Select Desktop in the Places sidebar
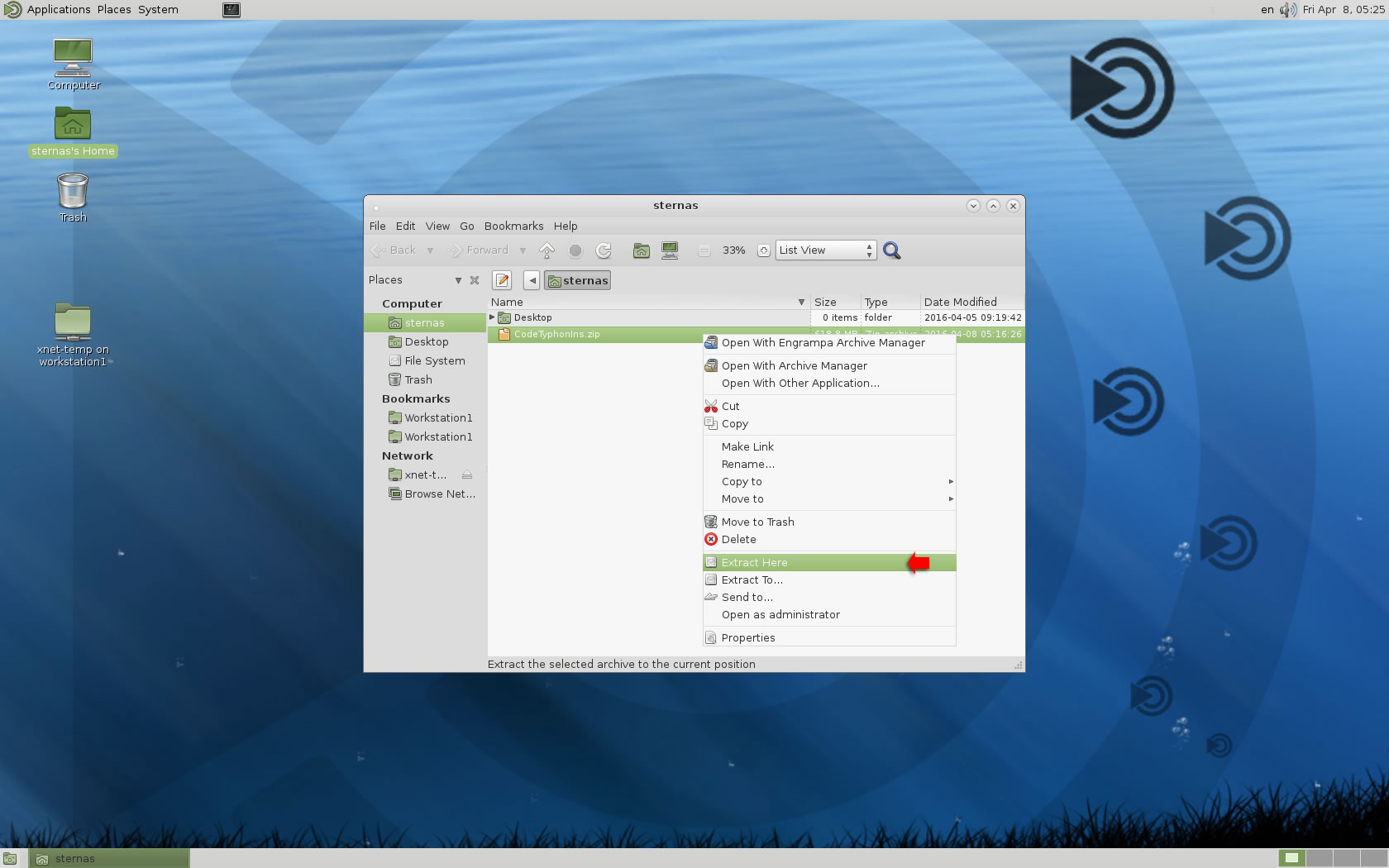Screen dimensions: 1389x868 click(425, 341)
